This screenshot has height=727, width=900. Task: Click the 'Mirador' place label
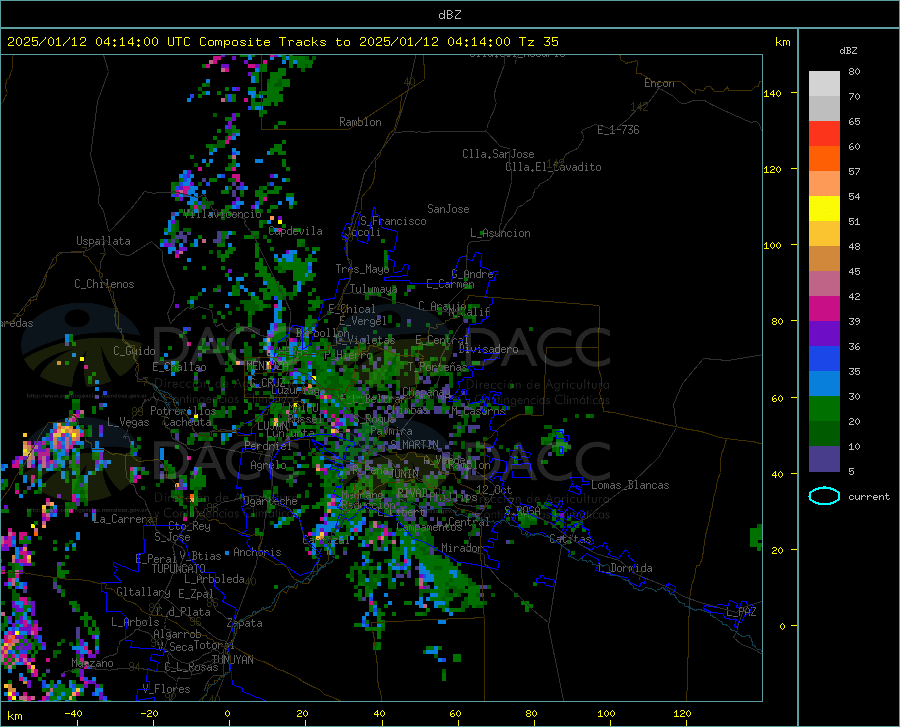pos(462,548)
